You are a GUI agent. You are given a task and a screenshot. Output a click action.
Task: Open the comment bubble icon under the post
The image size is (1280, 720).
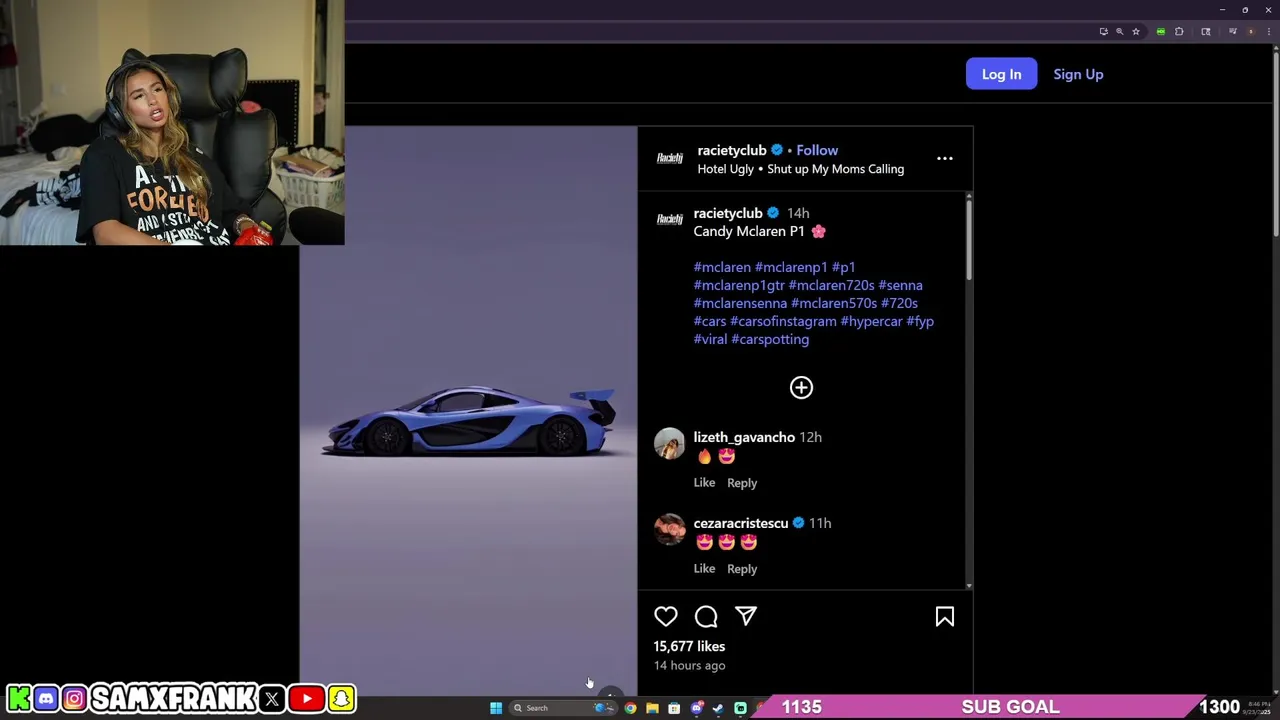(706, 617)
